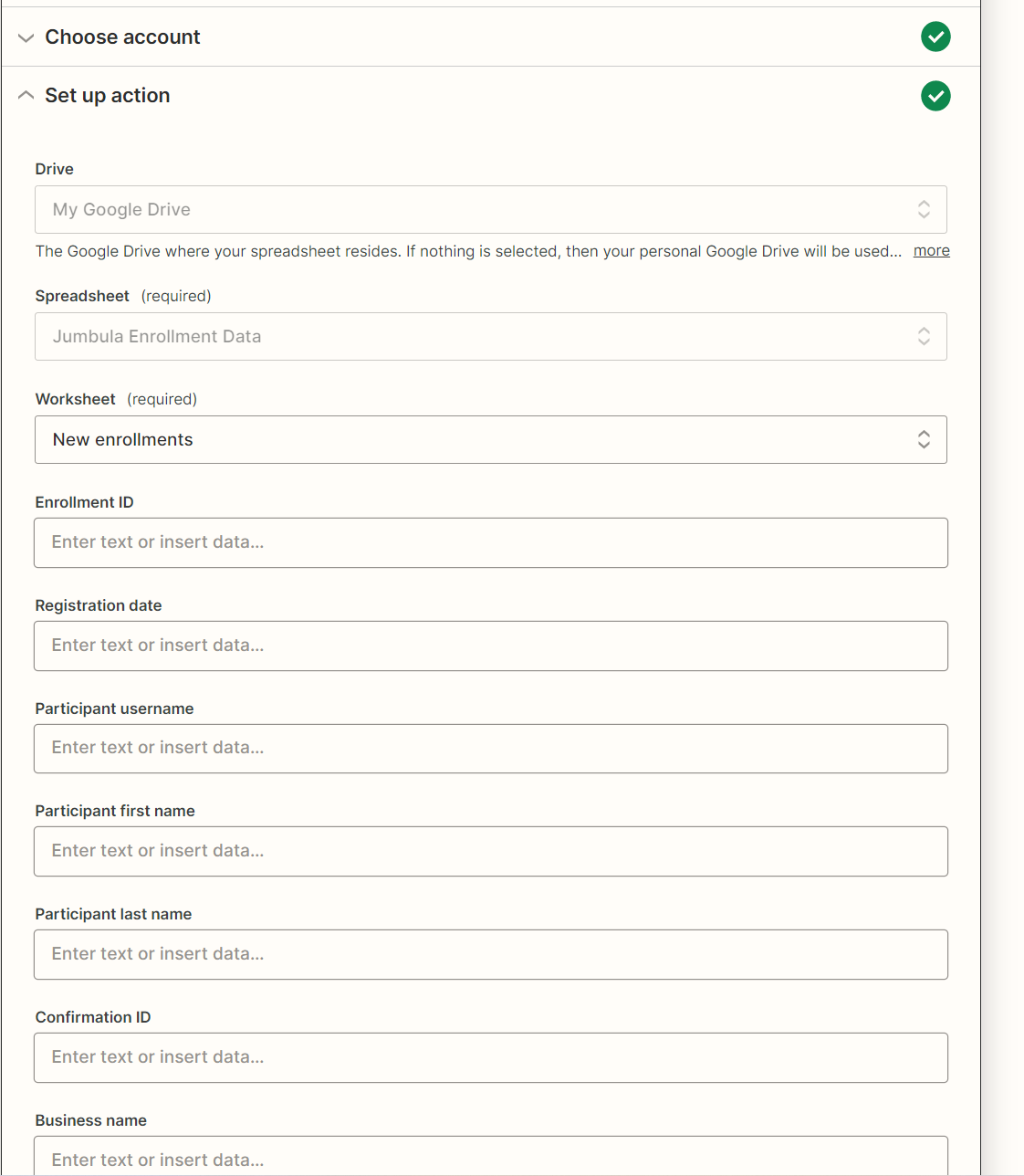Click green checkmark beside Set up action
This screenshot has width=1024, height=1176.
(935, 96)
